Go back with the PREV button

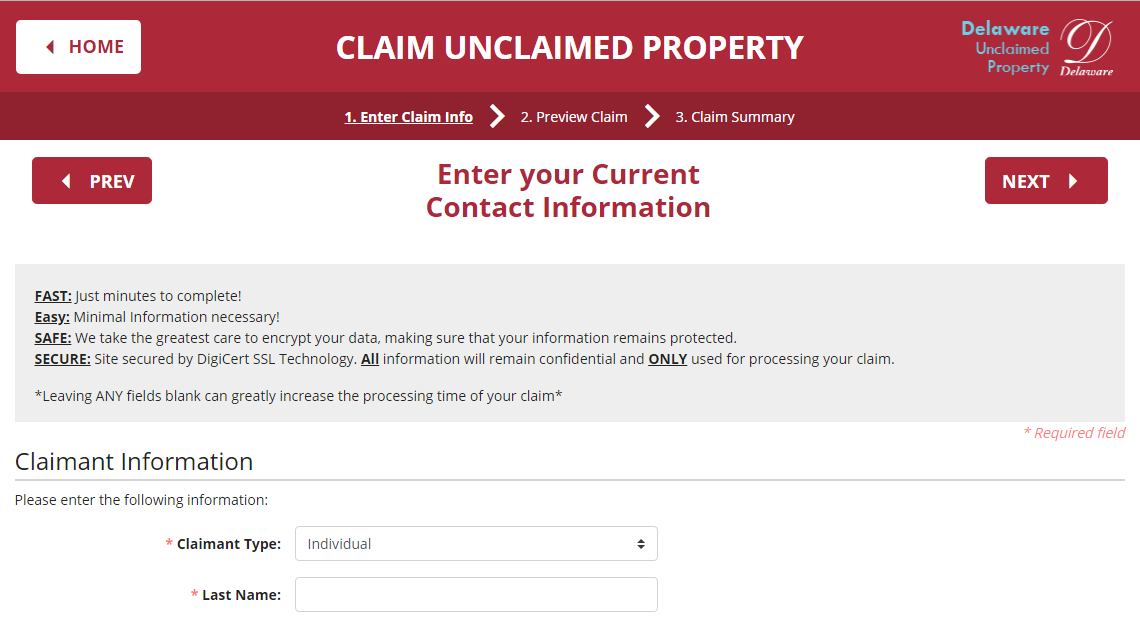coord(92,181)
